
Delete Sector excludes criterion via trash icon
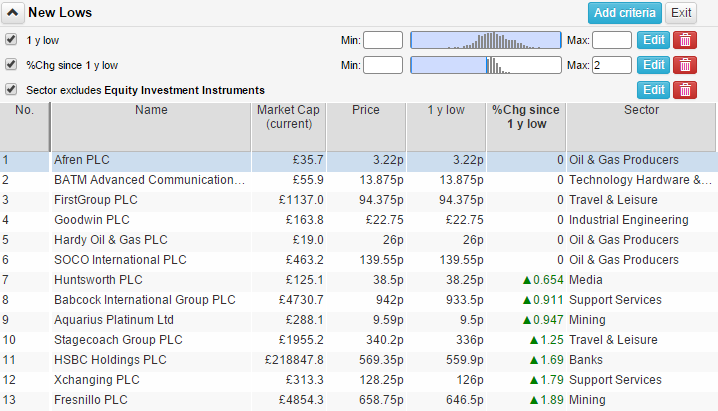[x=685, y=90]
